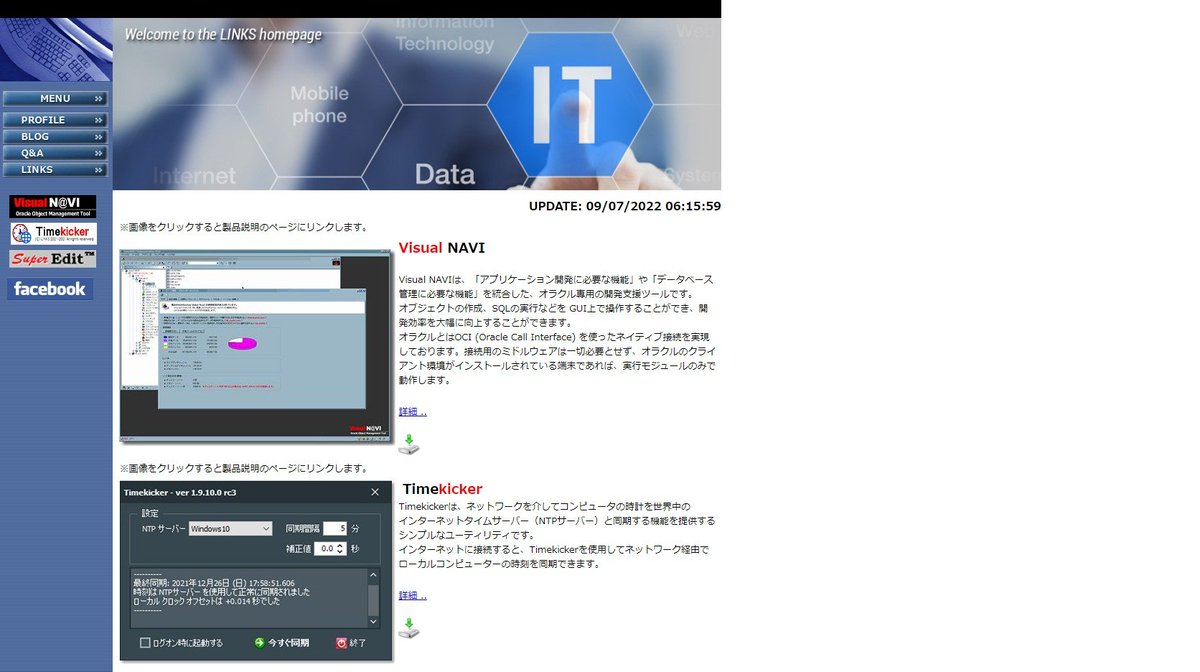Click the Timekicker sidebar logo
1200x672 pixels.
(x=53, y=234)
